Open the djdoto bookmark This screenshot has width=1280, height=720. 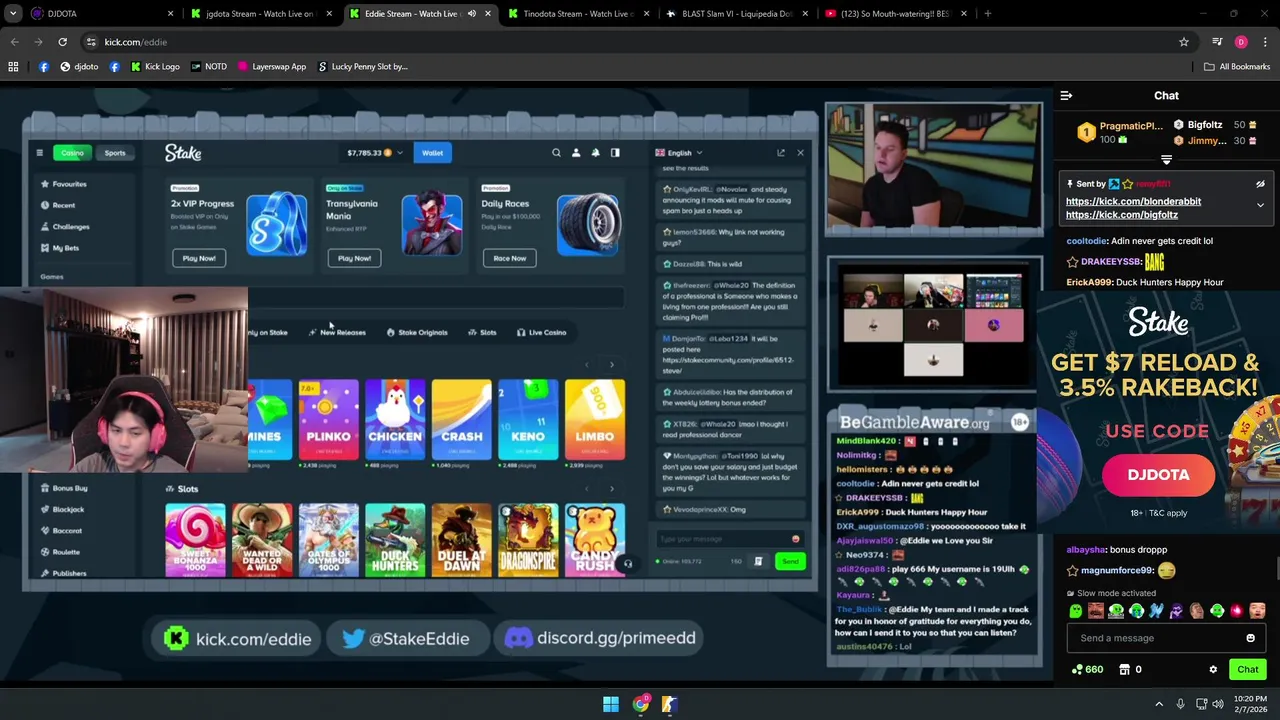[x=79, y=67]
